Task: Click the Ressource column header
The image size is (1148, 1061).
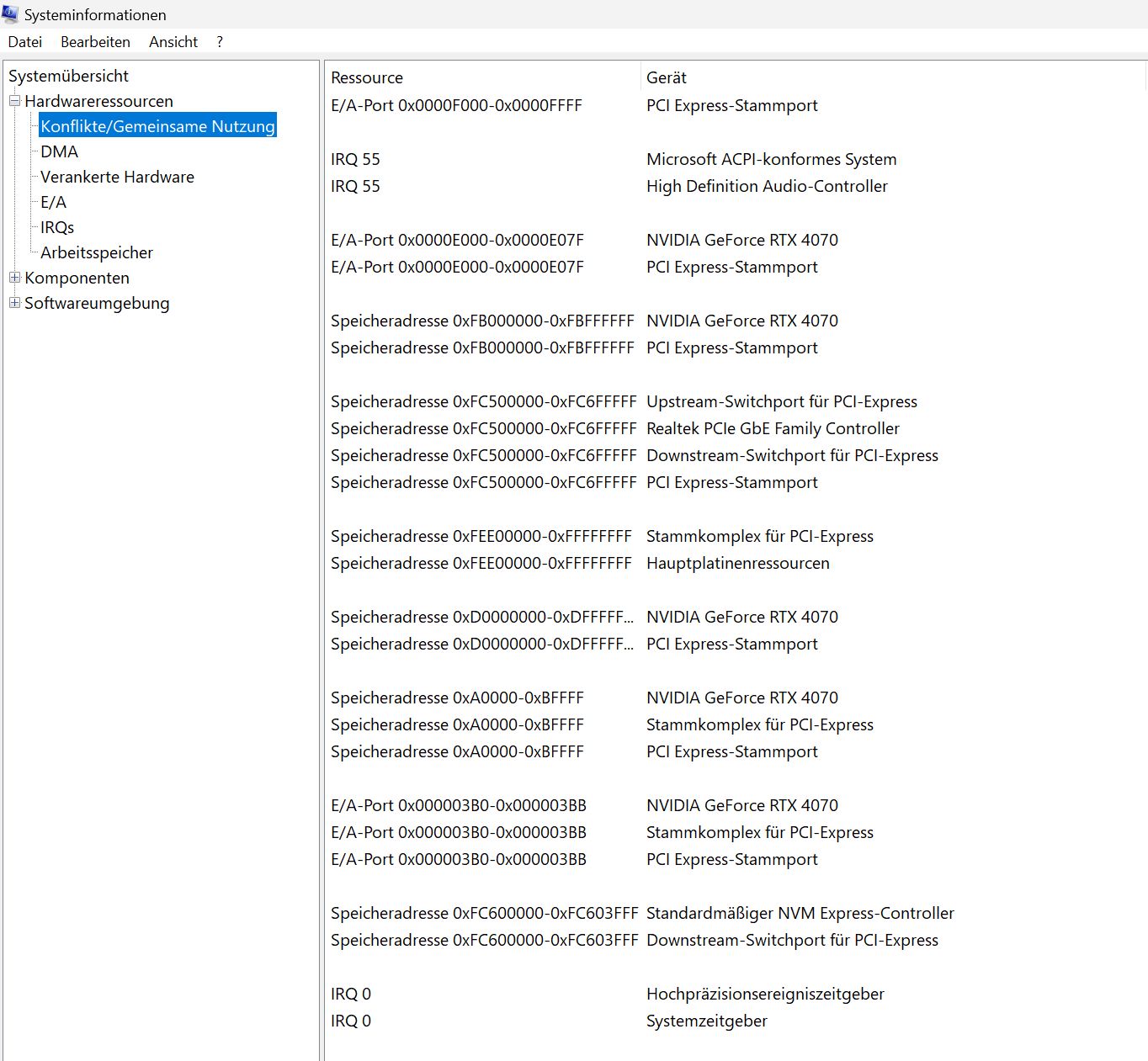Action: click(x=483, y=77)
